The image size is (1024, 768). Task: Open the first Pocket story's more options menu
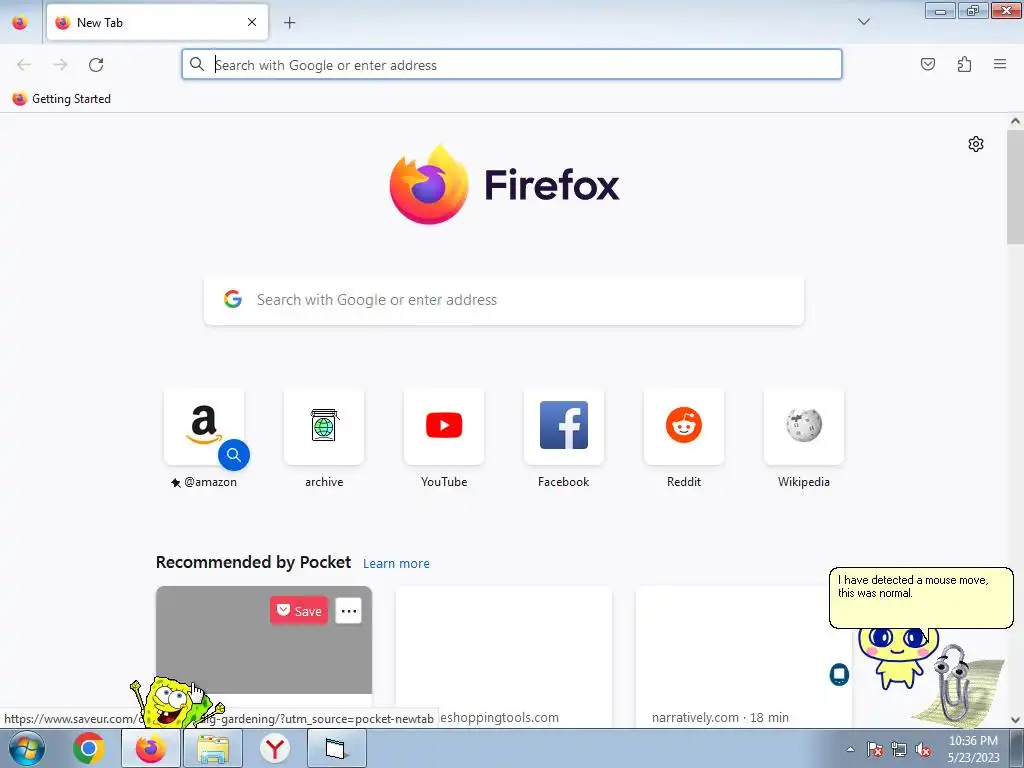click(349, 611)
